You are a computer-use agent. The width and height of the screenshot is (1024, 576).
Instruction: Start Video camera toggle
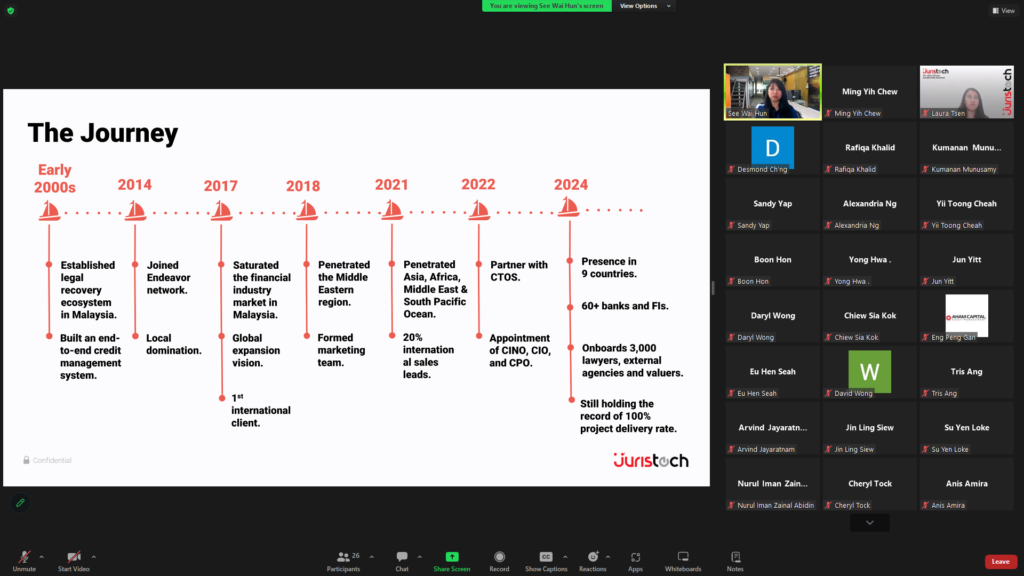[x=74, y=561]
